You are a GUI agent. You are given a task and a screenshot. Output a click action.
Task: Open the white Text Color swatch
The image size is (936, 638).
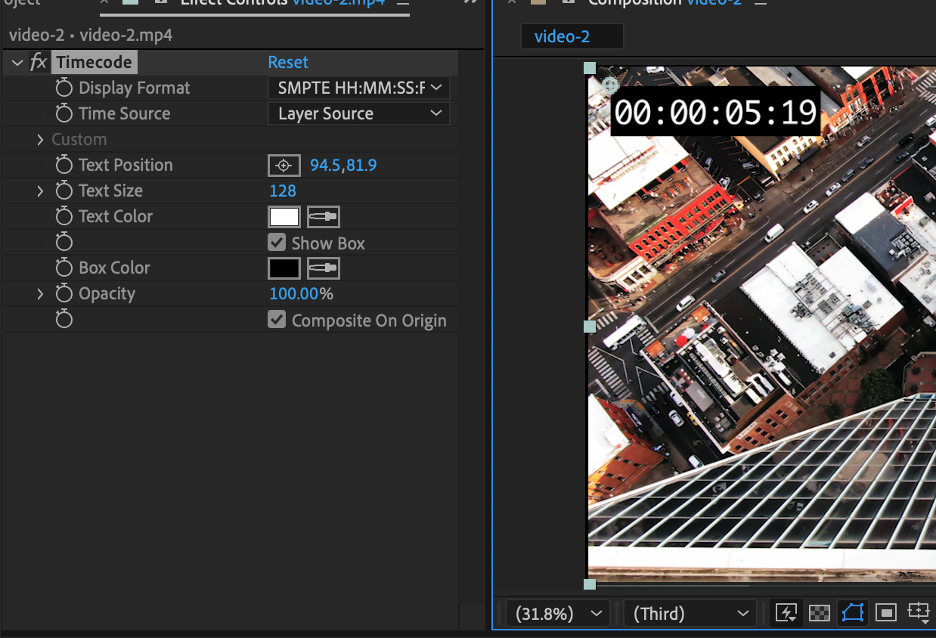[284, 217]
